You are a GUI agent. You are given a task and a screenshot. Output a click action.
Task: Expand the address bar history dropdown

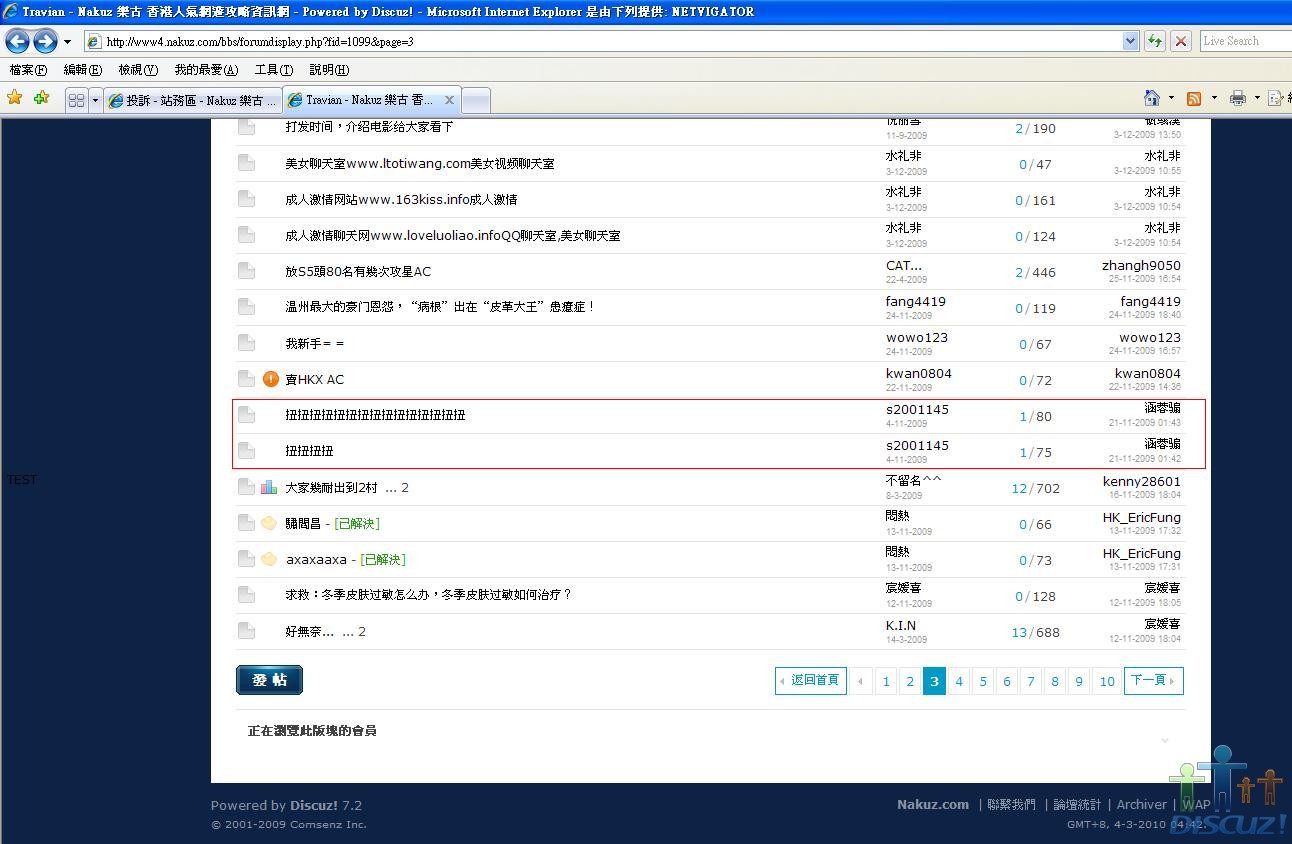(x=1131, y=41)
